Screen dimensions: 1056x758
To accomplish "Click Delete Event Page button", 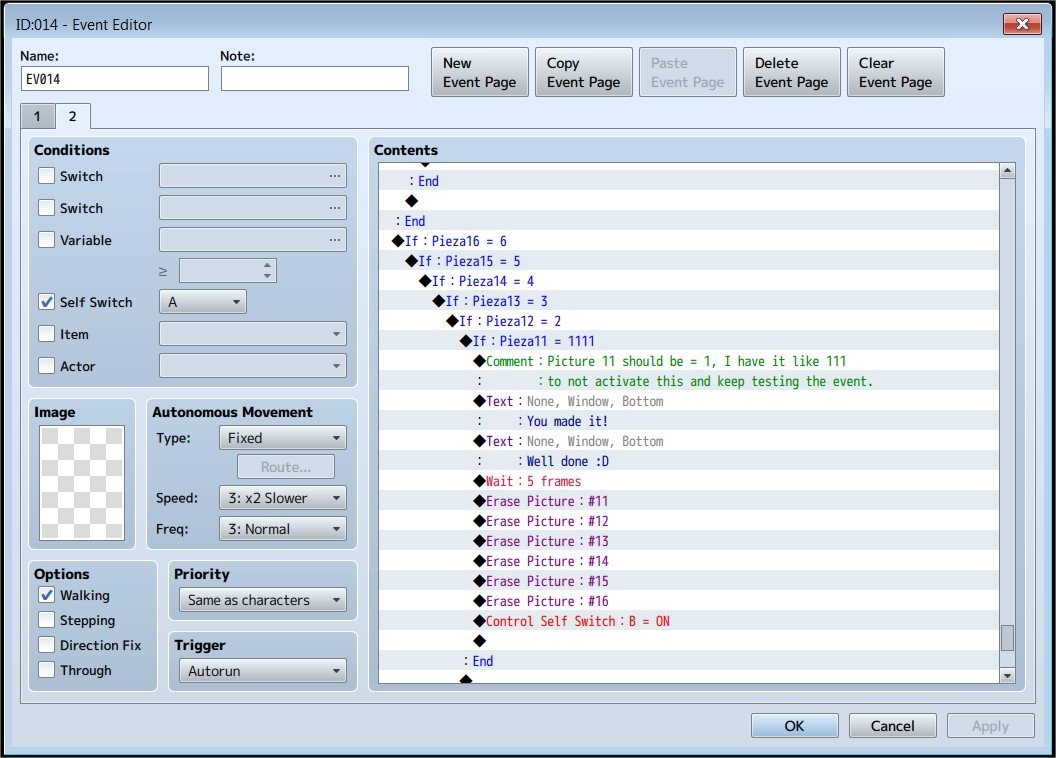I will tap(791, 72).
